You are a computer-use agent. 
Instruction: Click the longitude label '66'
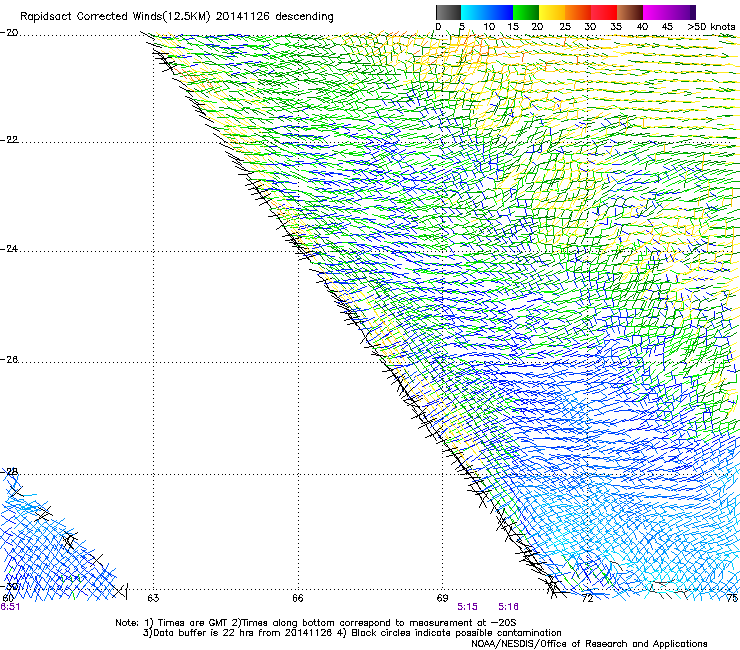coord(297,598)
